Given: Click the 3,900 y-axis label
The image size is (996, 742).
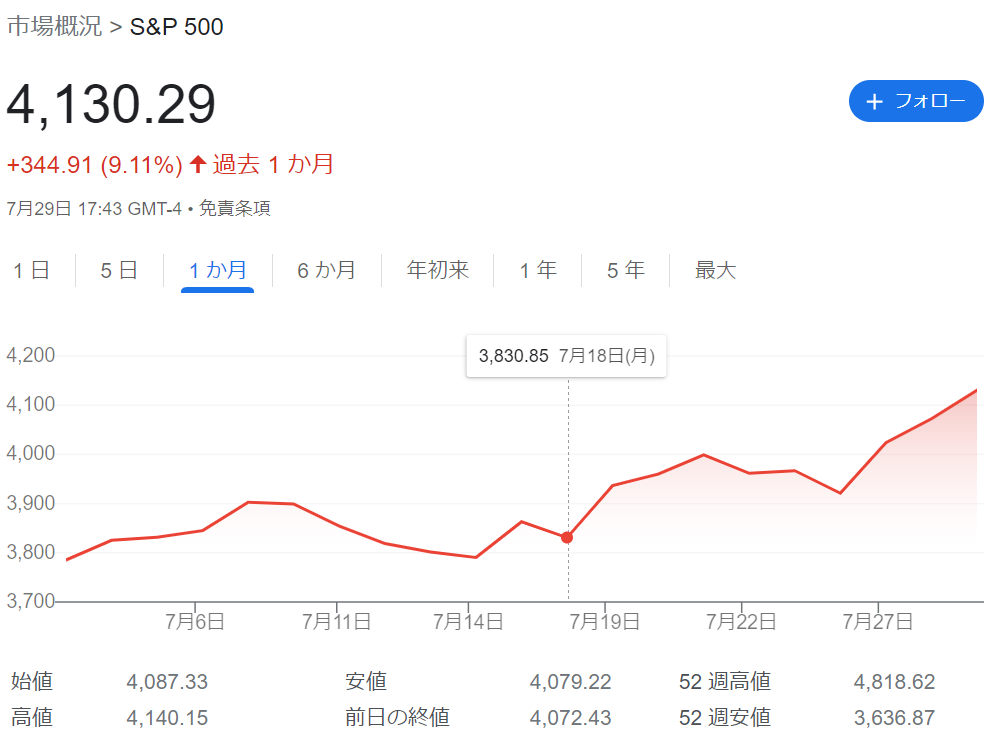Looking at the screenshot, I should point(31,503).
